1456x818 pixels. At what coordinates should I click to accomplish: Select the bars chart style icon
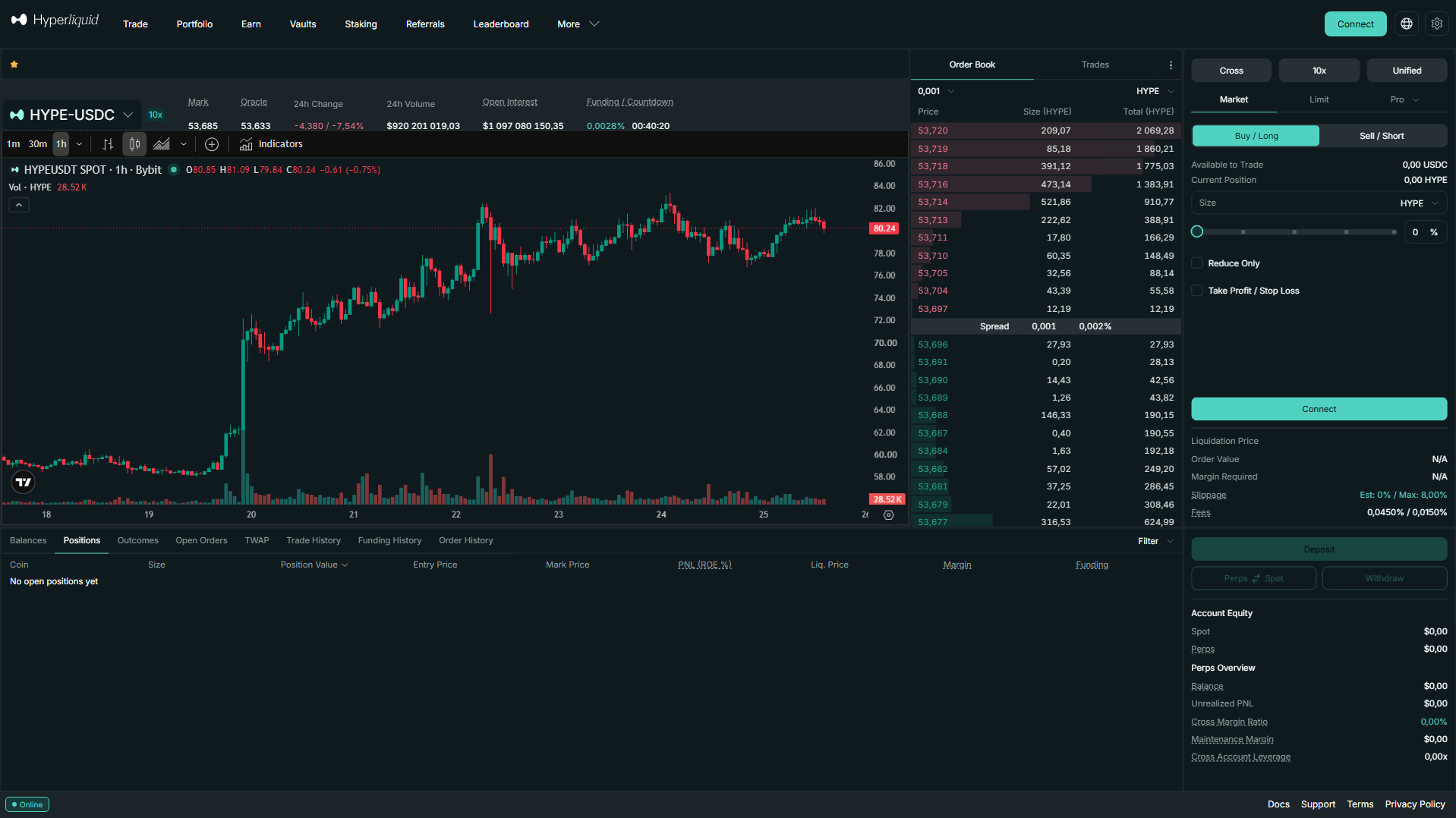(108, 144)
